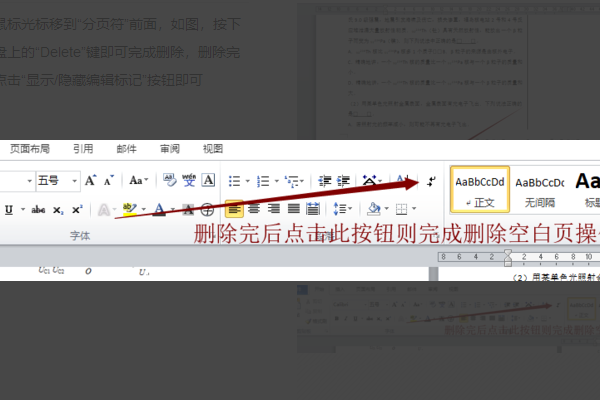Screen dimensions: 600x400
Task: Open the 邮件 ribbon tab
Action: coord(126,149)
